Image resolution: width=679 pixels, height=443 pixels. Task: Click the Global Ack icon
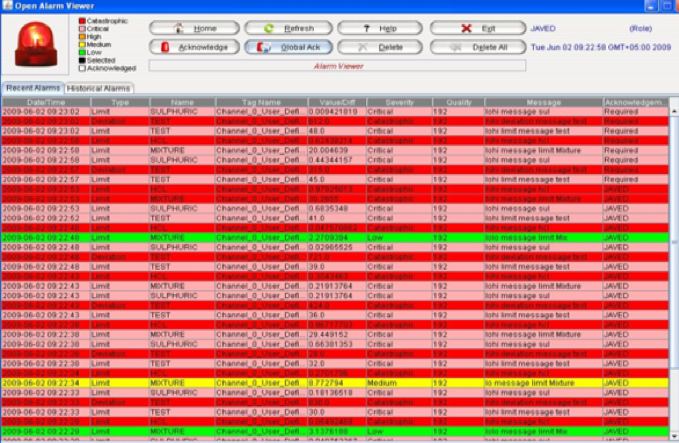point(264,47)
